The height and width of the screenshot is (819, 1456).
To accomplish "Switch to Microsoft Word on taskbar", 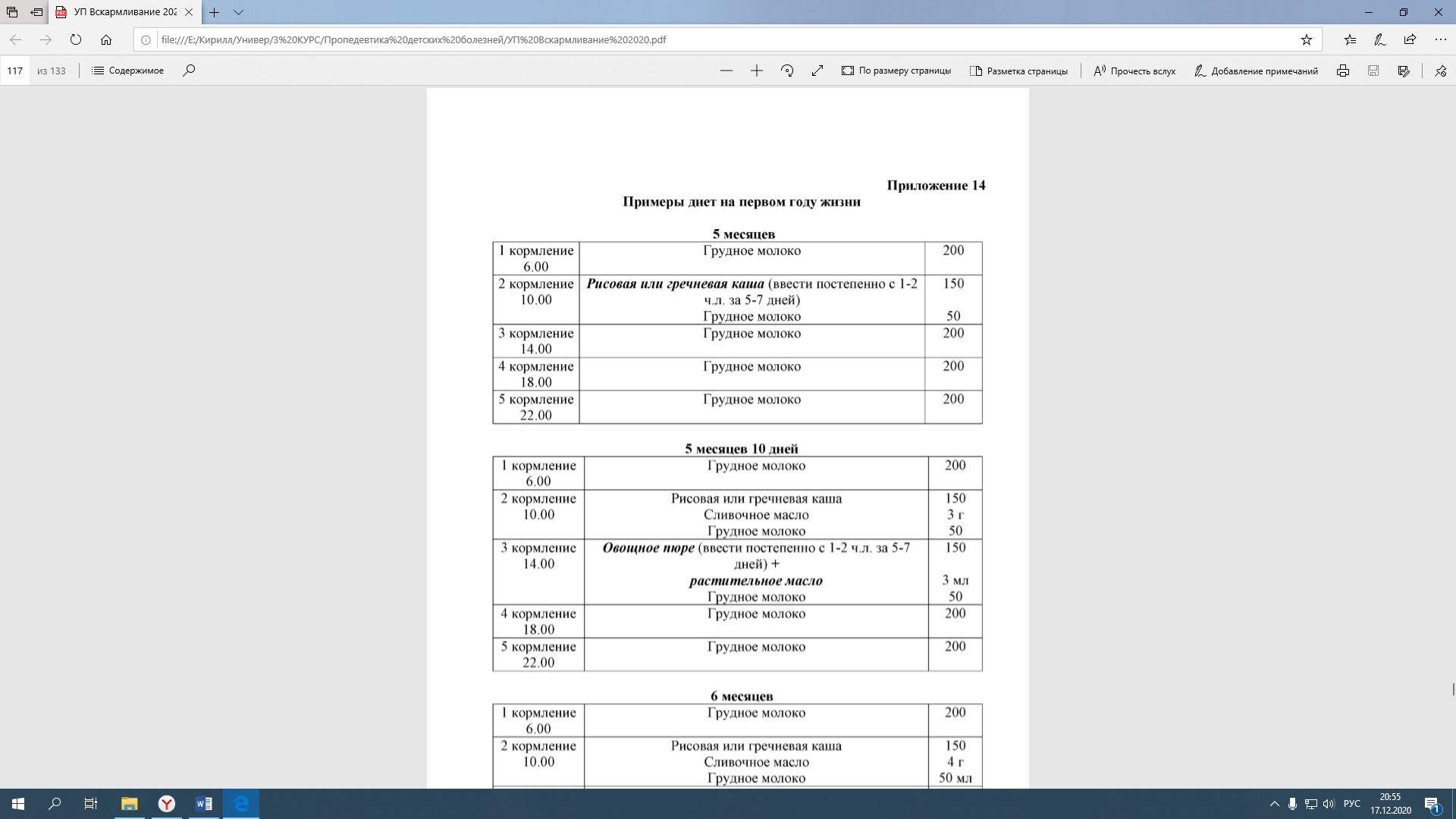I will (204, 804).
